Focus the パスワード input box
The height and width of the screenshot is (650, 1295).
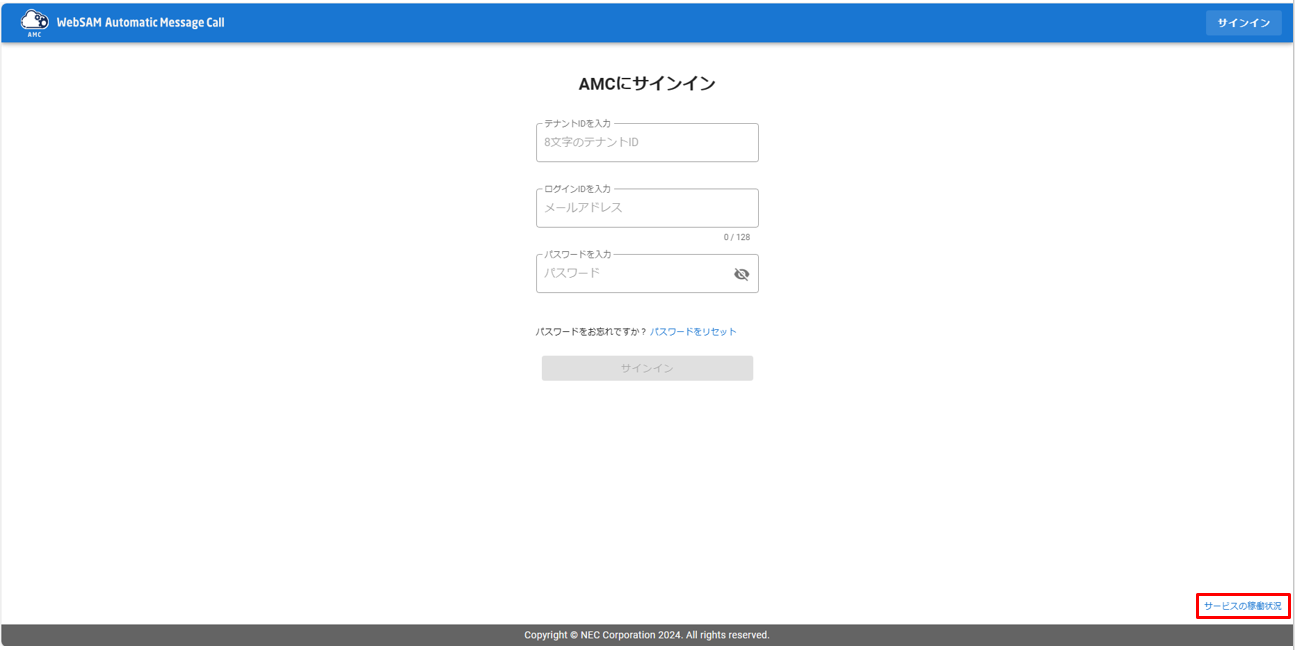tap(630, 273)
